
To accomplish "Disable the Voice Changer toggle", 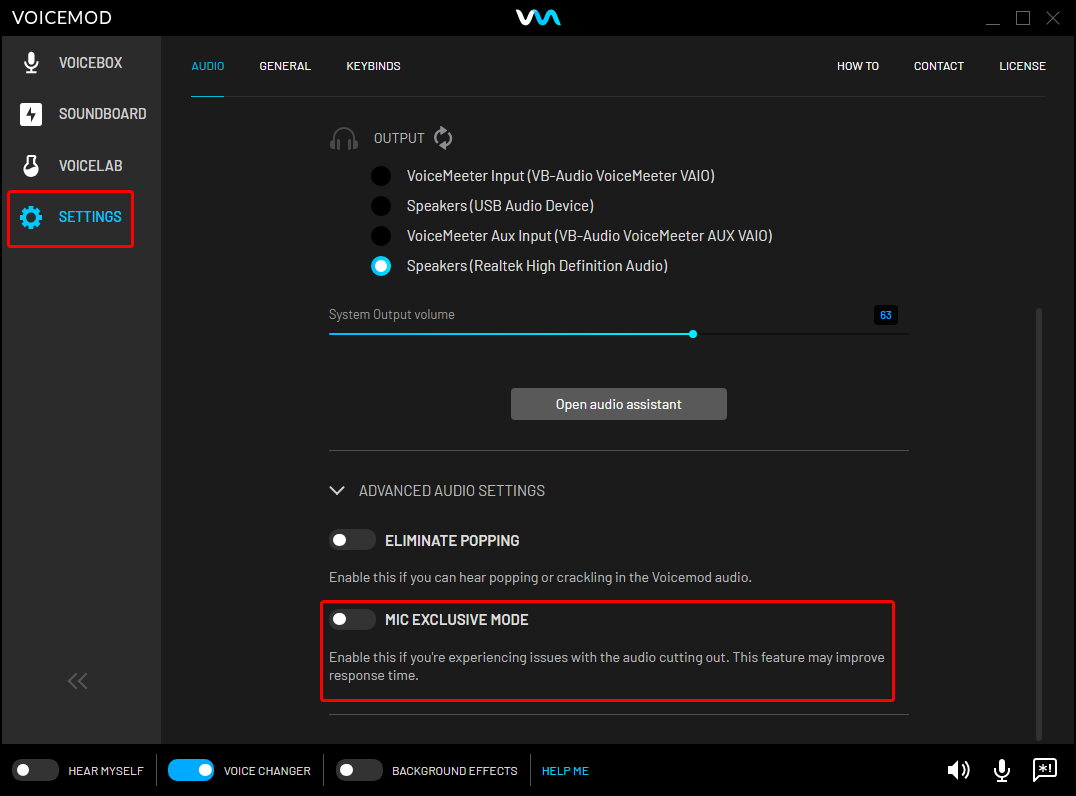I will (x=191, y=770).
